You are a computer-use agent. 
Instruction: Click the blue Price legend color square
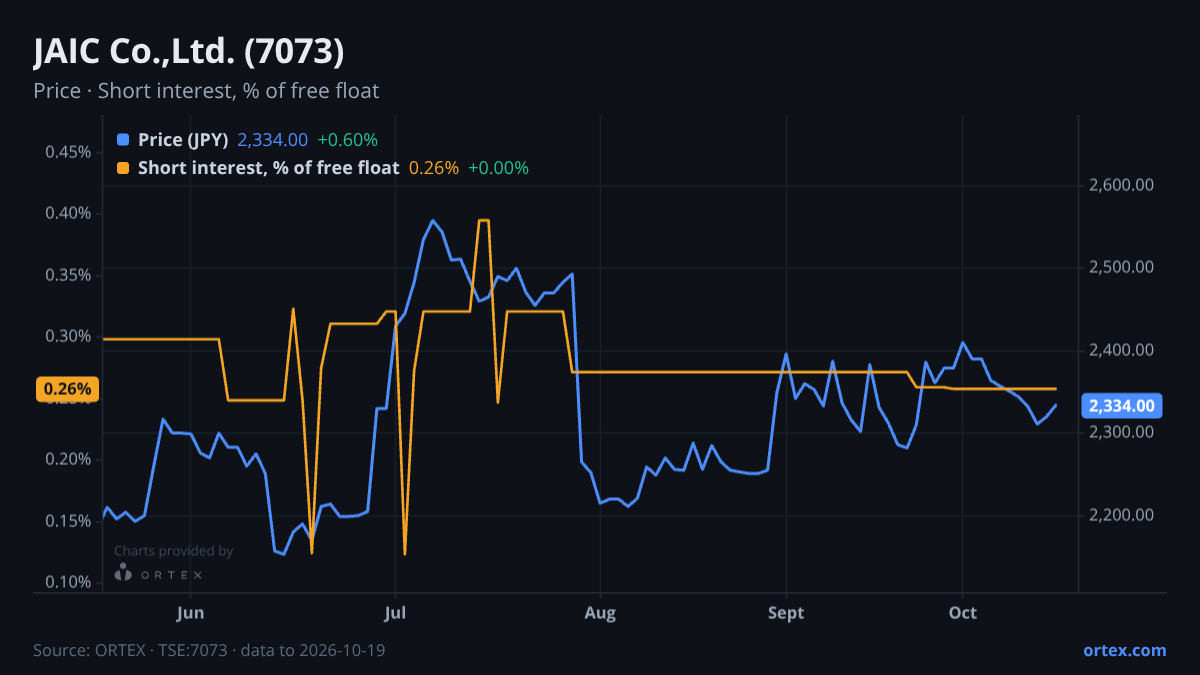[123, 140]
